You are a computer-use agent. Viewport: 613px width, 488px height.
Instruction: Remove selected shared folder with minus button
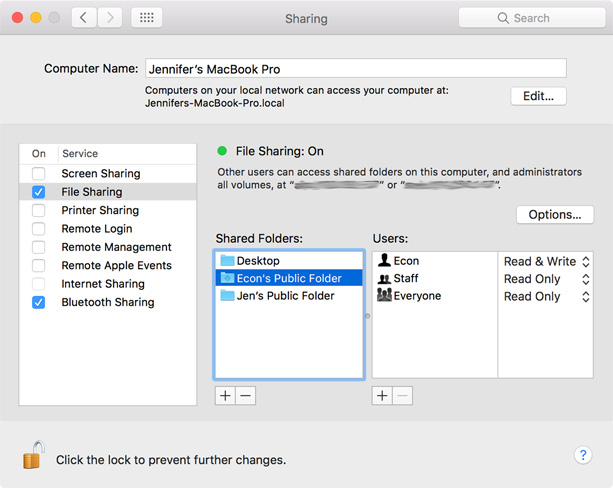246,396
